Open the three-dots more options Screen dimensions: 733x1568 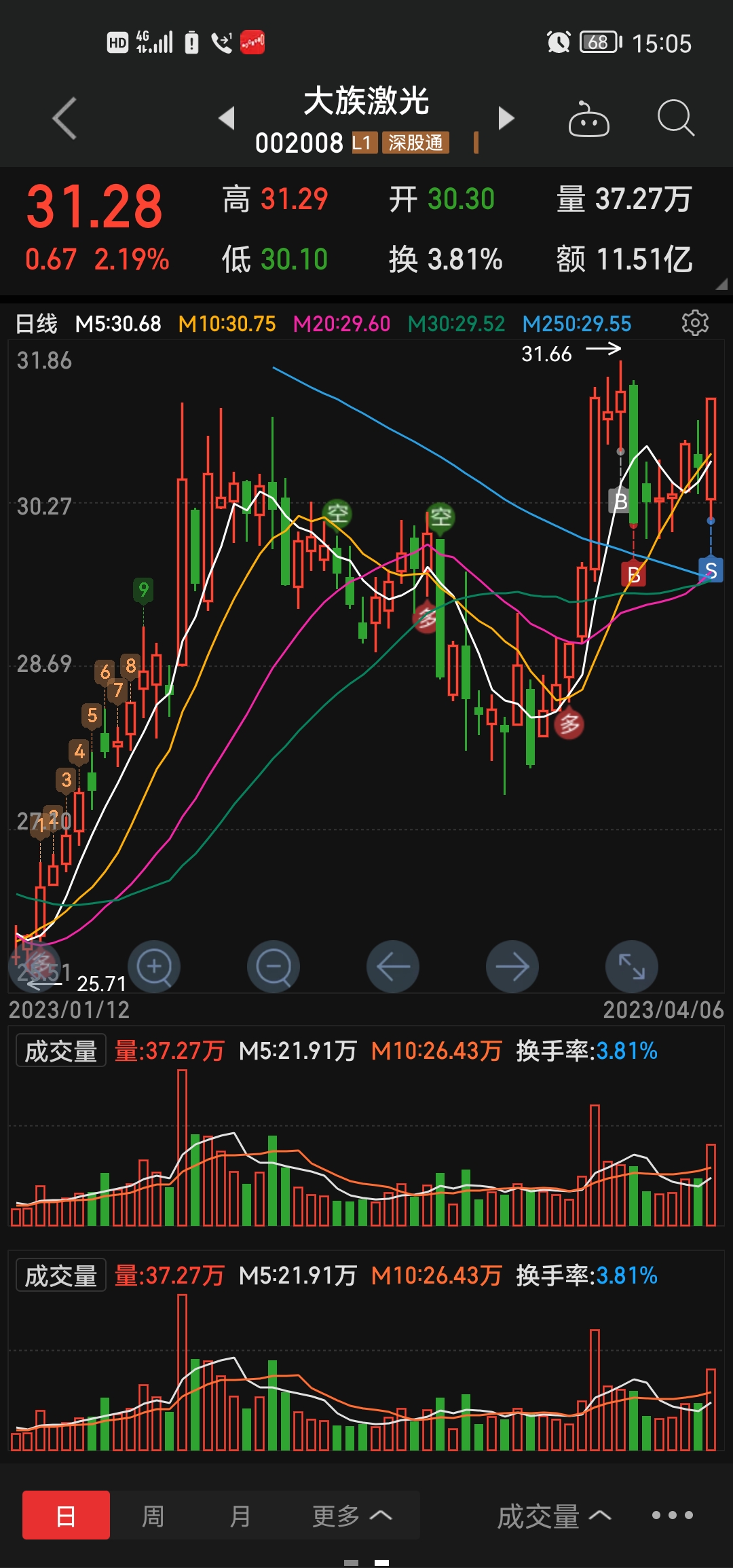tap(672, 1514)
